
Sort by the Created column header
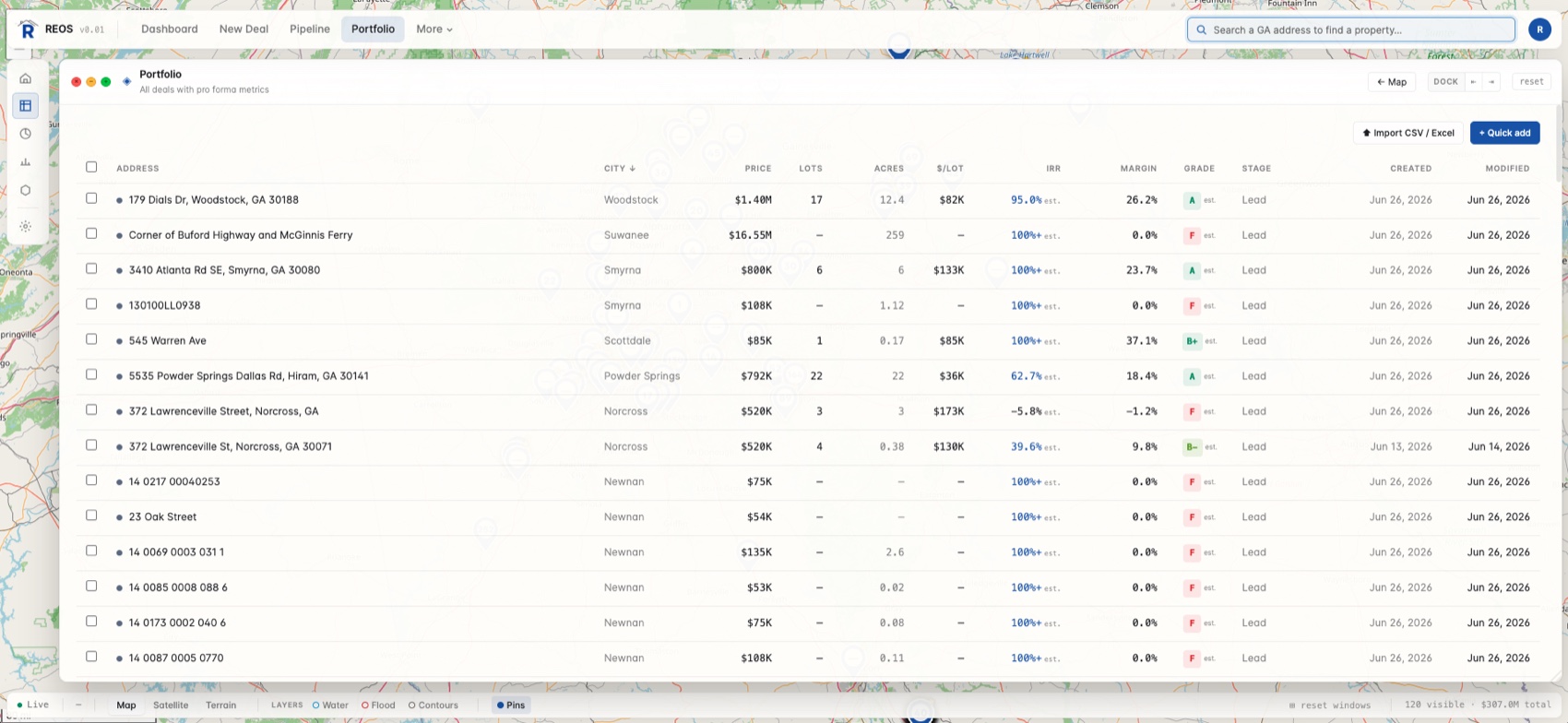click(x=1411, y=169)
